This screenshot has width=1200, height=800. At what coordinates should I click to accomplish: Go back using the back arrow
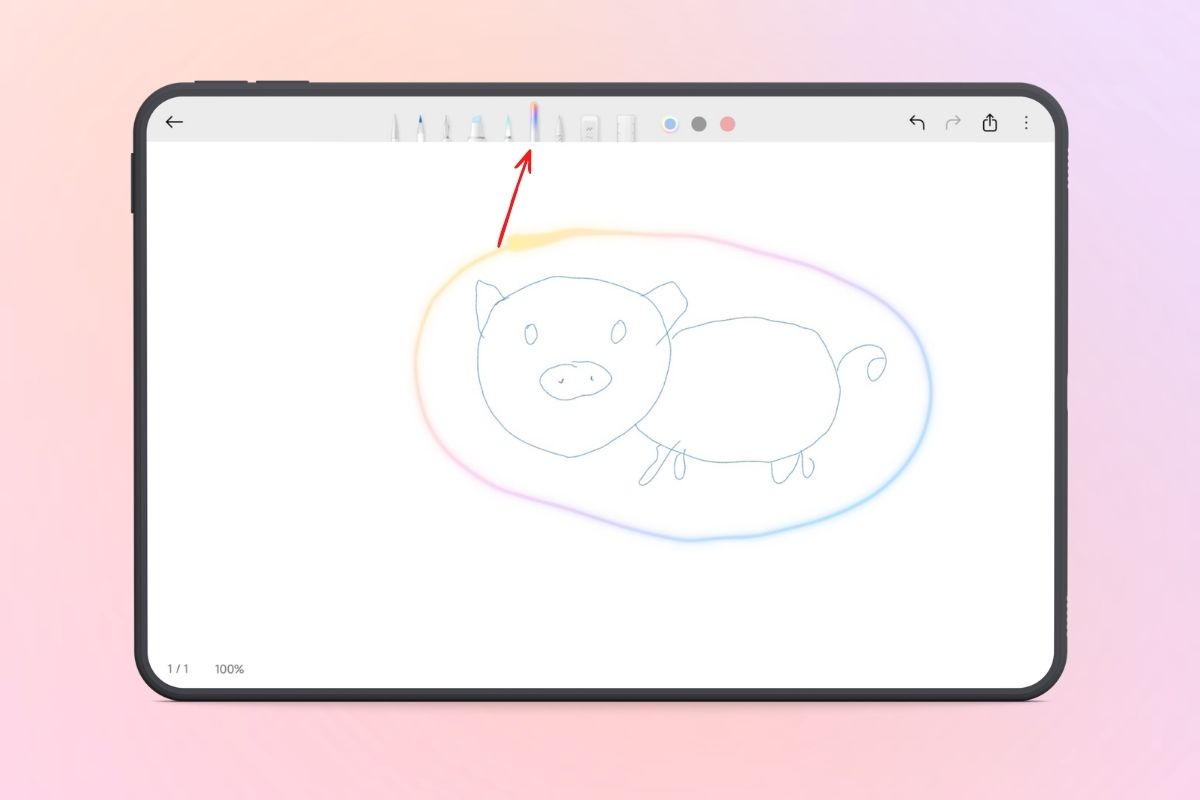pos(175,121)
